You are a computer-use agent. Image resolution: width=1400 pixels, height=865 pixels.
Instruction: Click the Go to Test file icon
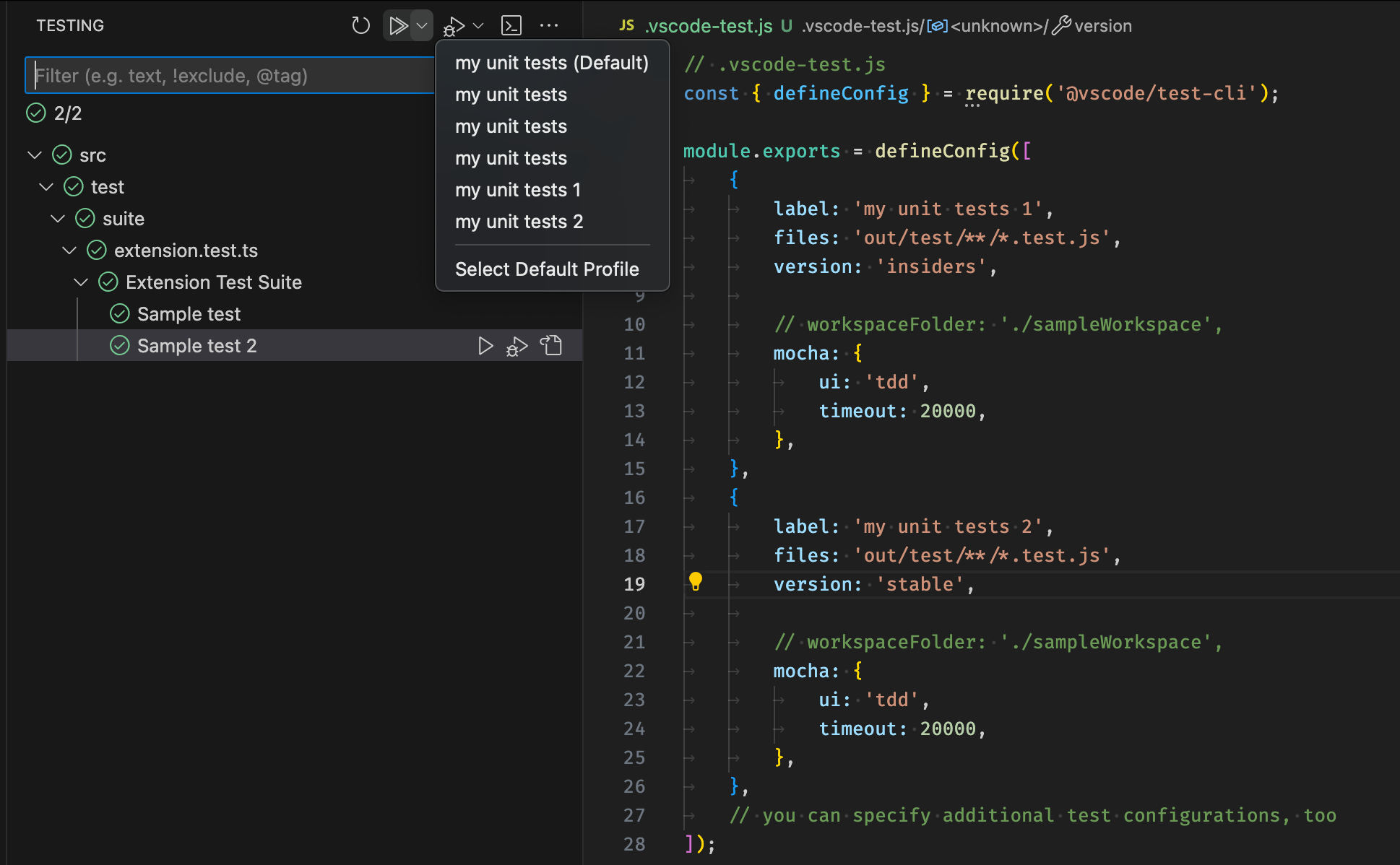point(553,346)
